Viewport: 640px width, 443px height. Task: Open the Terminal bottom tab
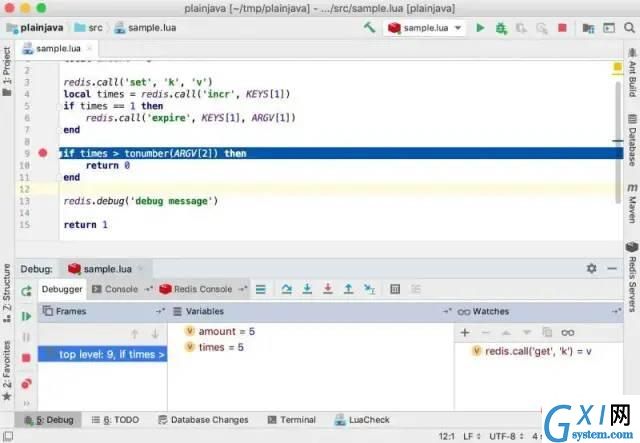[x=292, y=420]
